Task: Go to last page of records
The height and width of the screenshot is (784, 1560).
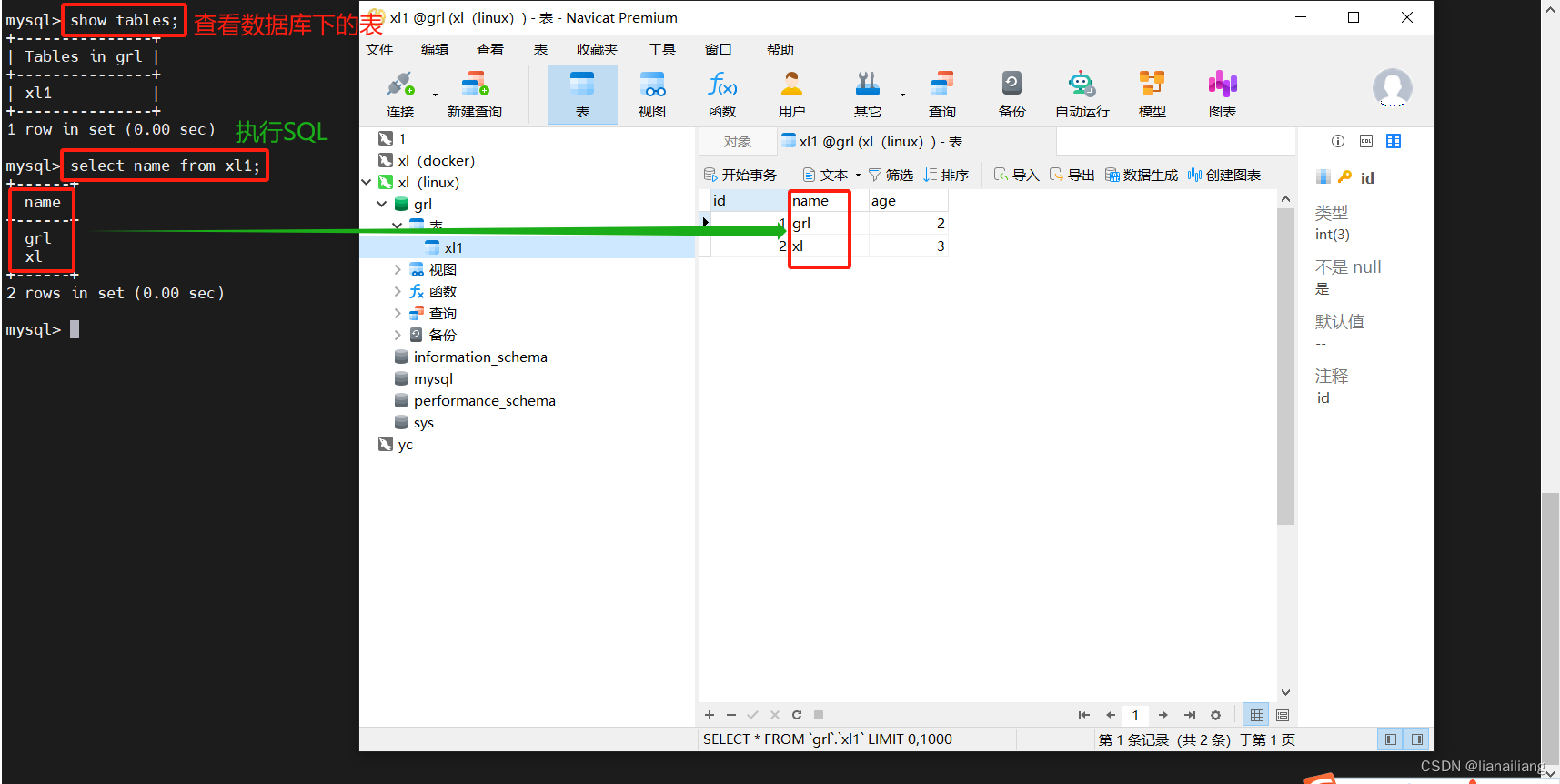Action: [1189, 715]
